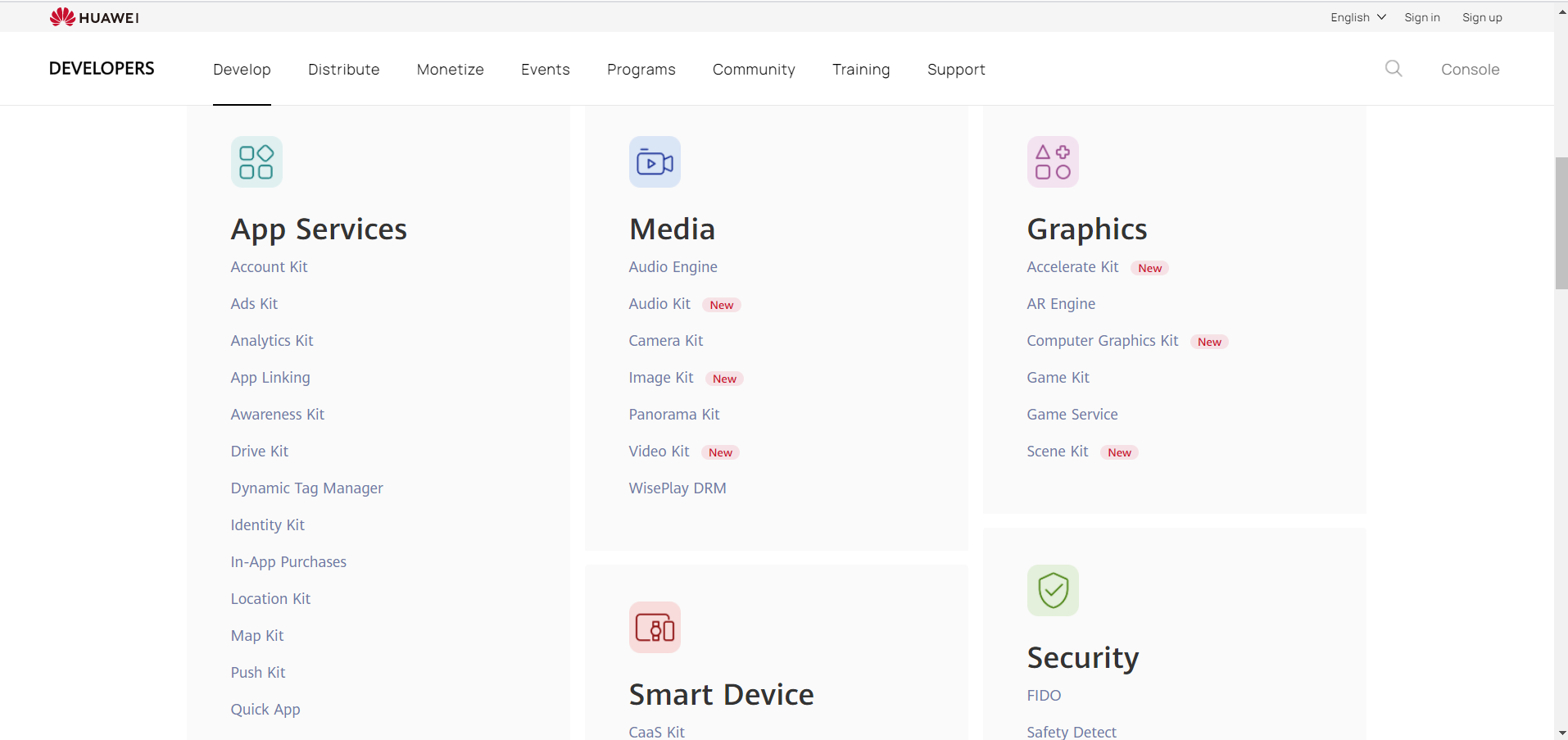Image resolution: width=1568 pixels, height=740 pixels.
Task: Open Drive Kit
Action: pyautogui.click(x=260, y=452)
